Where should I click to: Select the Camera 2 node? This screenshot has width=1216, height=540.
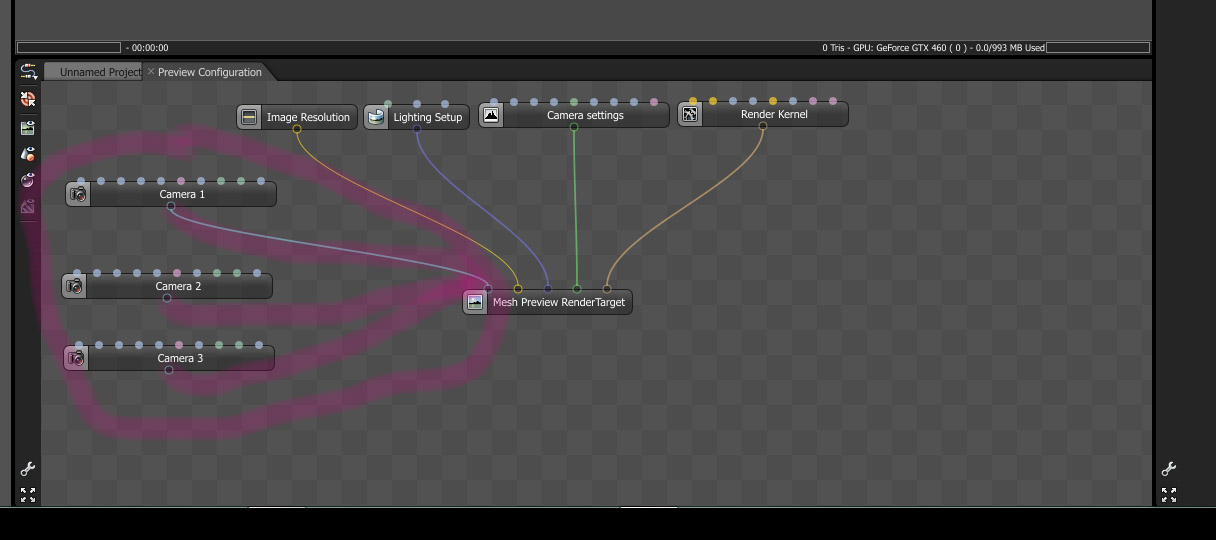tap(167, 286)
